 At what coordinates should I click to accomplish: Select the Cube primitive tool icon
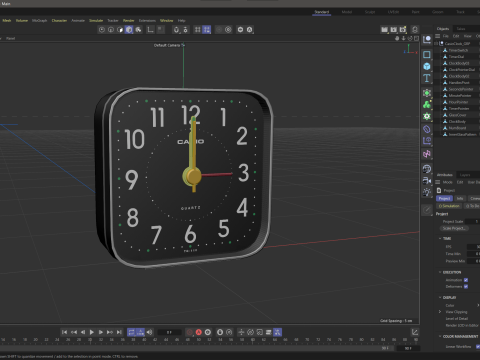pyautogui.click(x=427, y=66)
